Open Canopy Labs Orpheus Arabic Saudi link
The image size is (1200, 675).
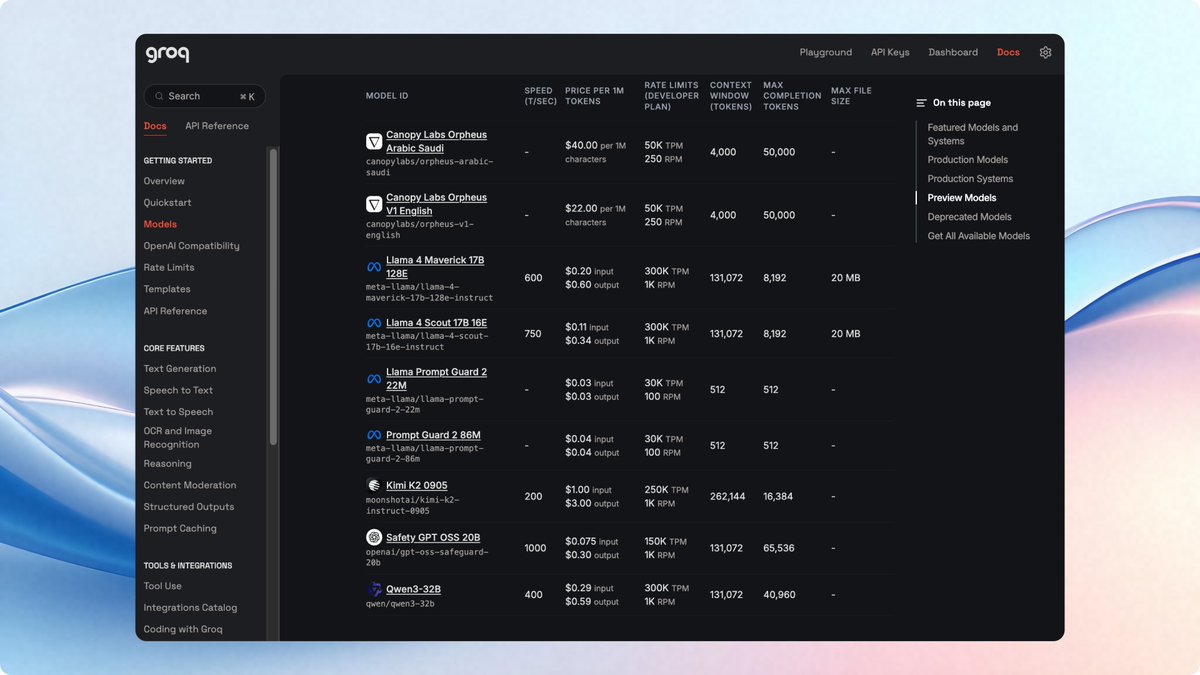point(436,142)
